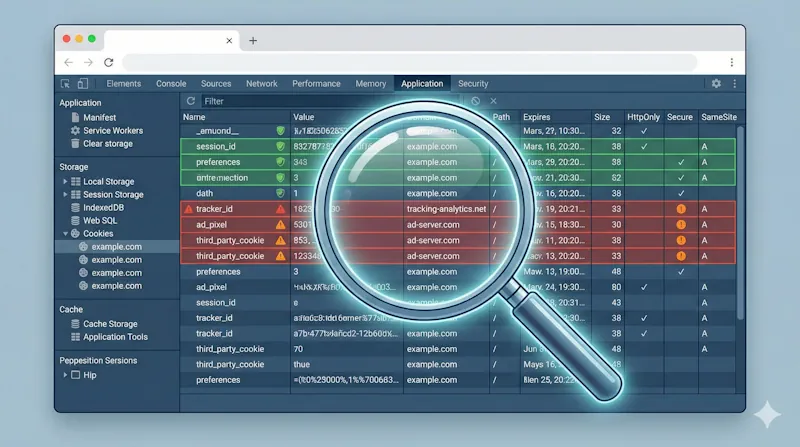Click the cookie table vertical scrollbar
The height and width of the screenshot is (447, 800).
pyautogui.click(x=740, y=224)
